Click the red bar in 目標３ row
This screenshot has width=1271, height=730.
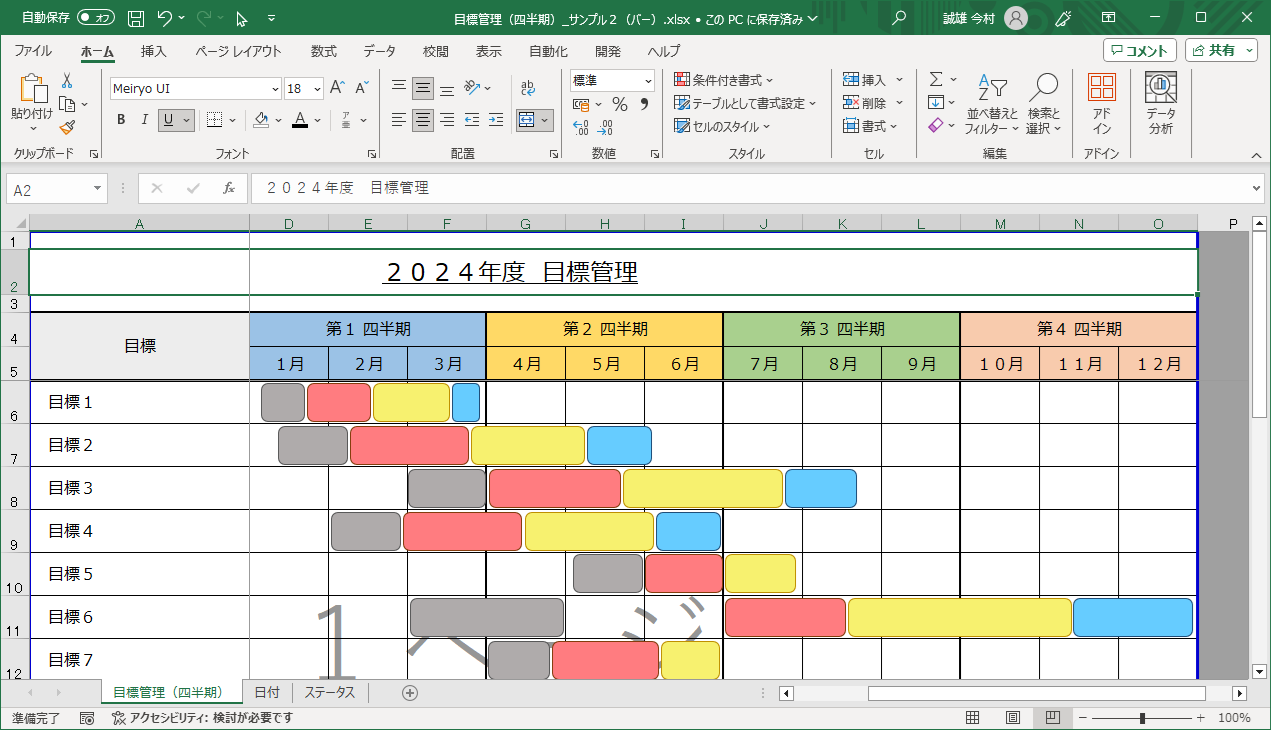click(x=555, y=488)
